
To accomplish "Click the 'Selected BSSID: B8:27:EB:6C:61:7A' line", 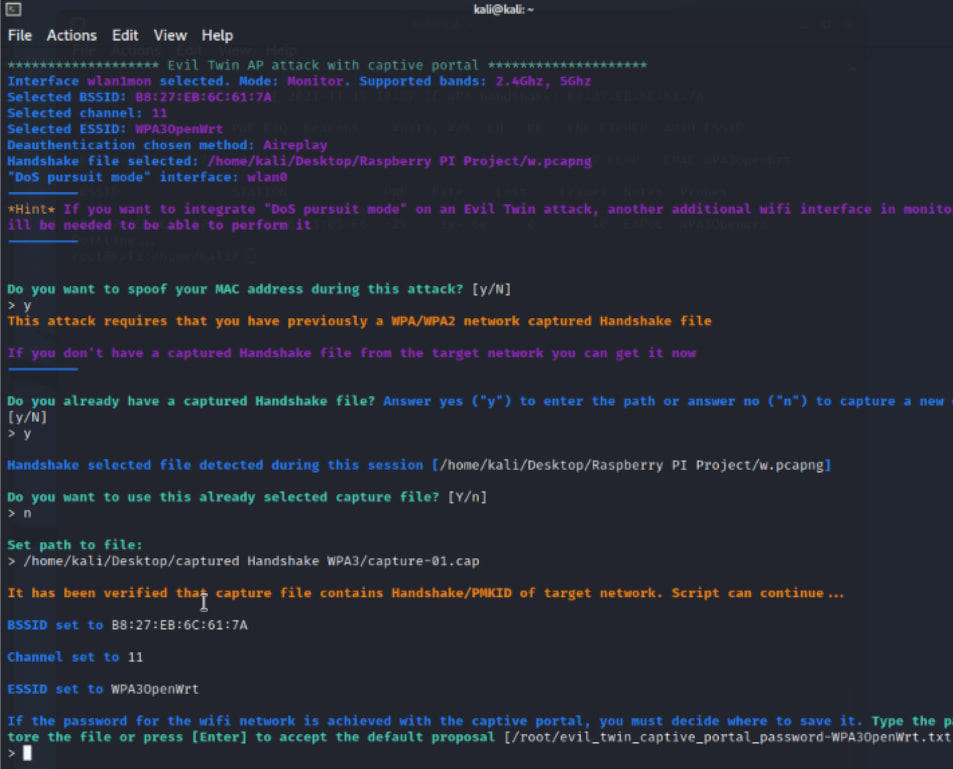I will 139,97.
